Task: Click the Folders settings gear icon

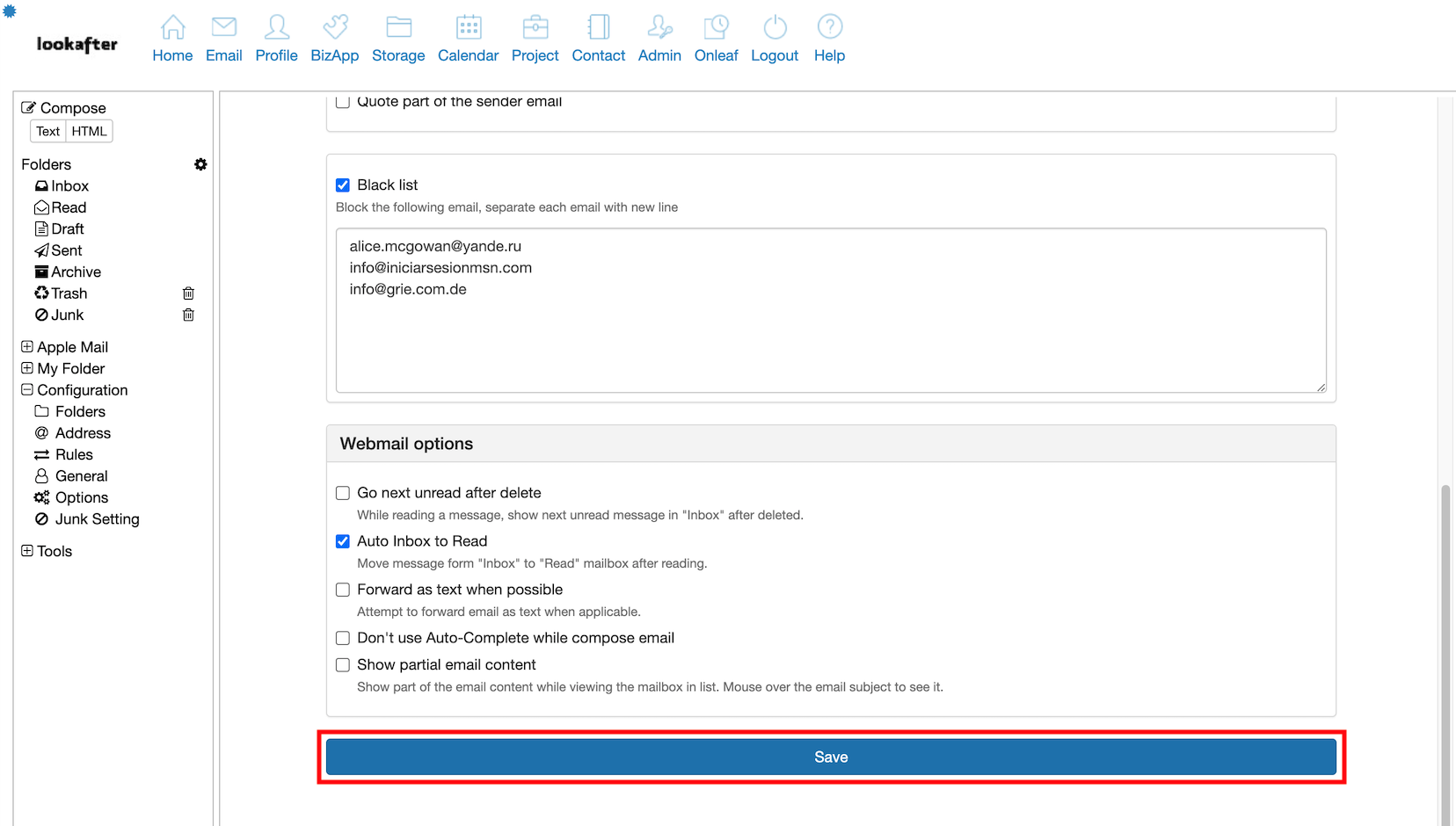Action: [200, 164]
